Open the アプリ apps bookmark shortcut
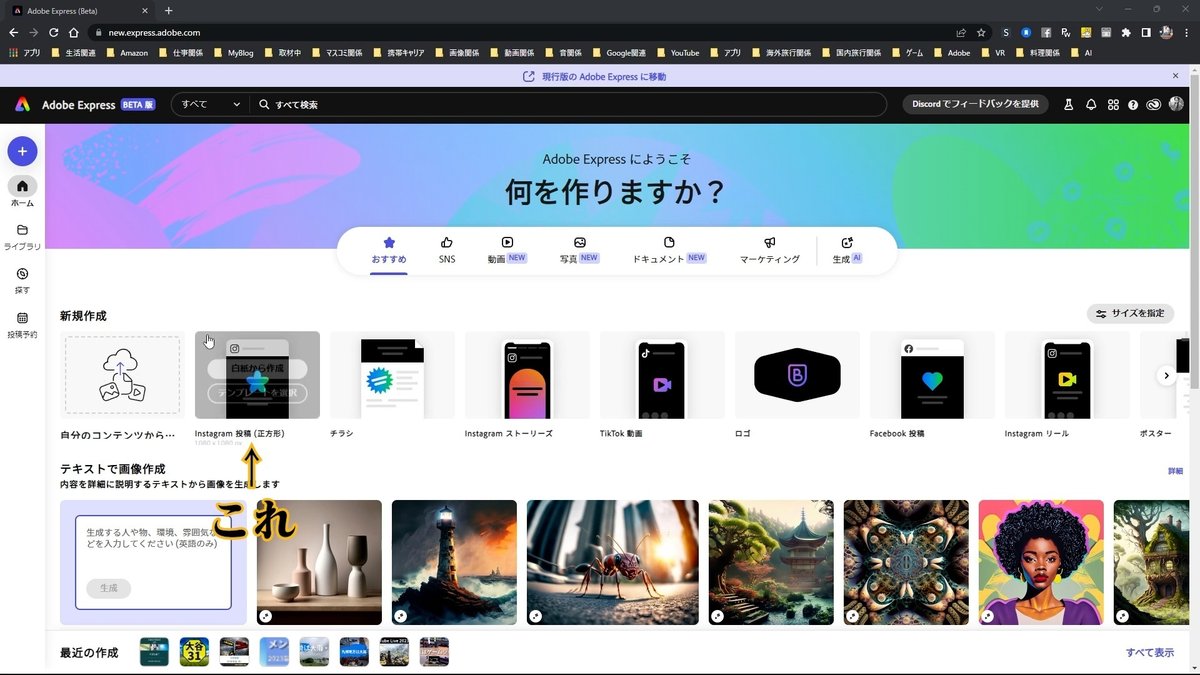The image size is (1200, 675). point(25,53)
